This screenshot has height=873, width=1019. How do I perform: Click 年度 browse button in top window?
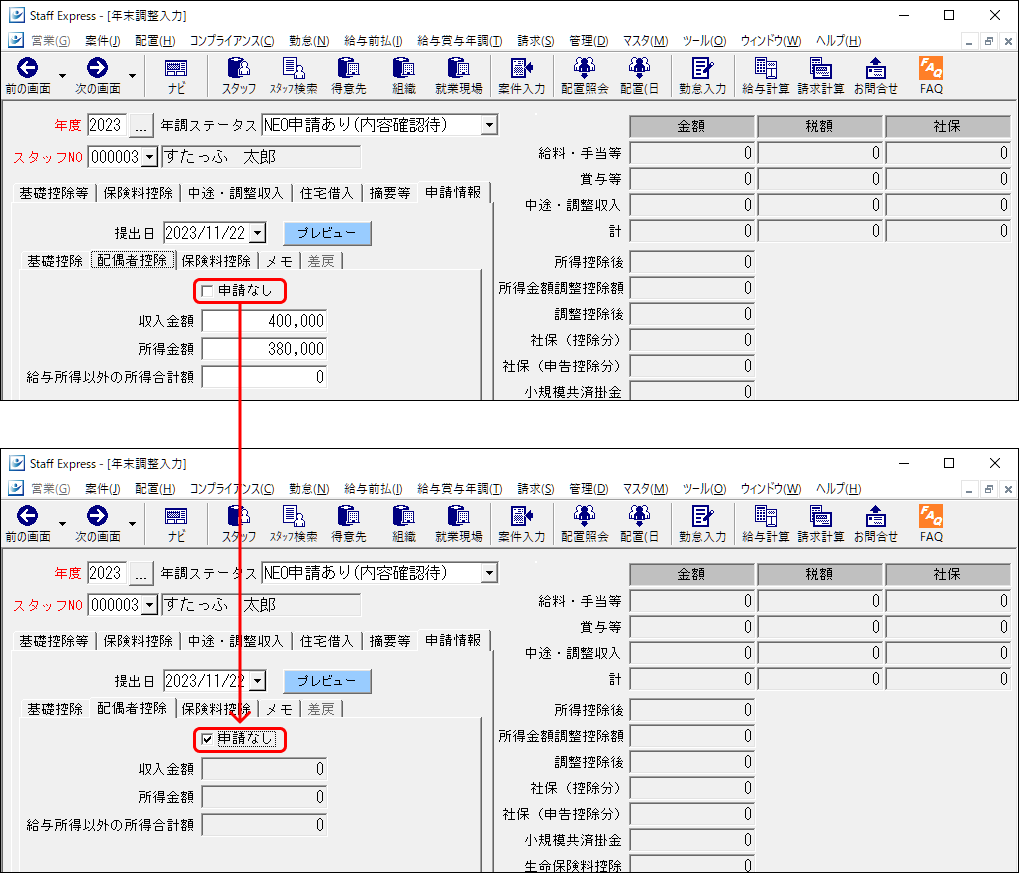141,125
